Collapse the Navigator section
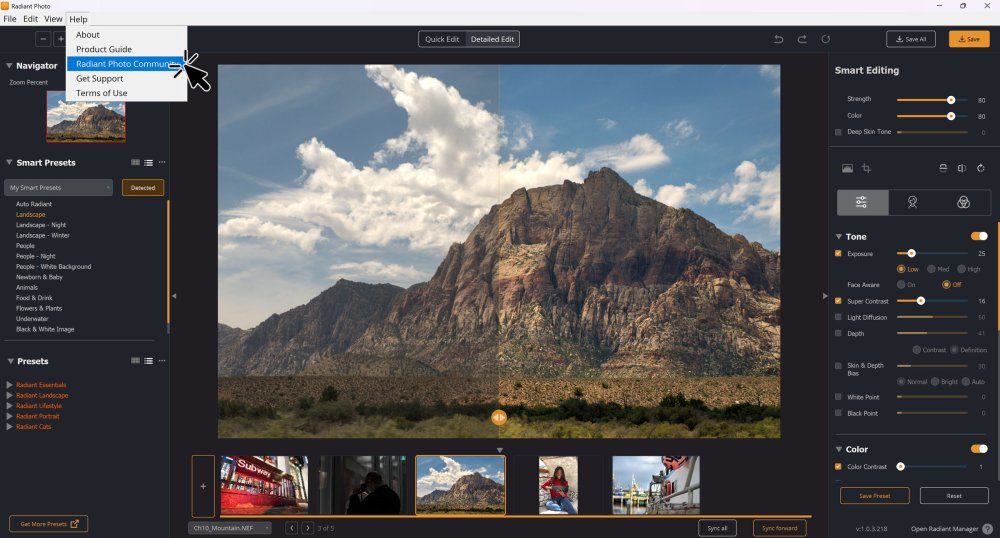 [x=9, y=66]
